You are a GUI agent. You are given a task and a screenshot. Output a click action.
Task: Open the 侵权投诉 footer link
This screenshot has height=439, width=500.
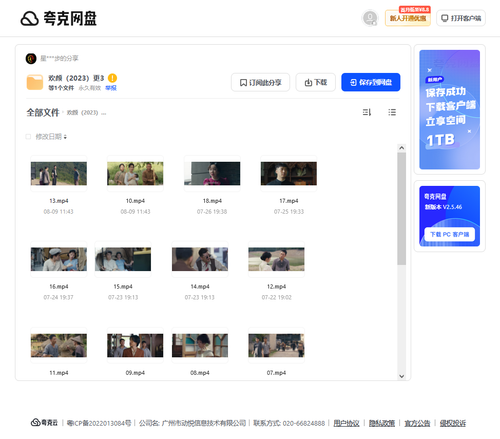[x=453, y=423]
